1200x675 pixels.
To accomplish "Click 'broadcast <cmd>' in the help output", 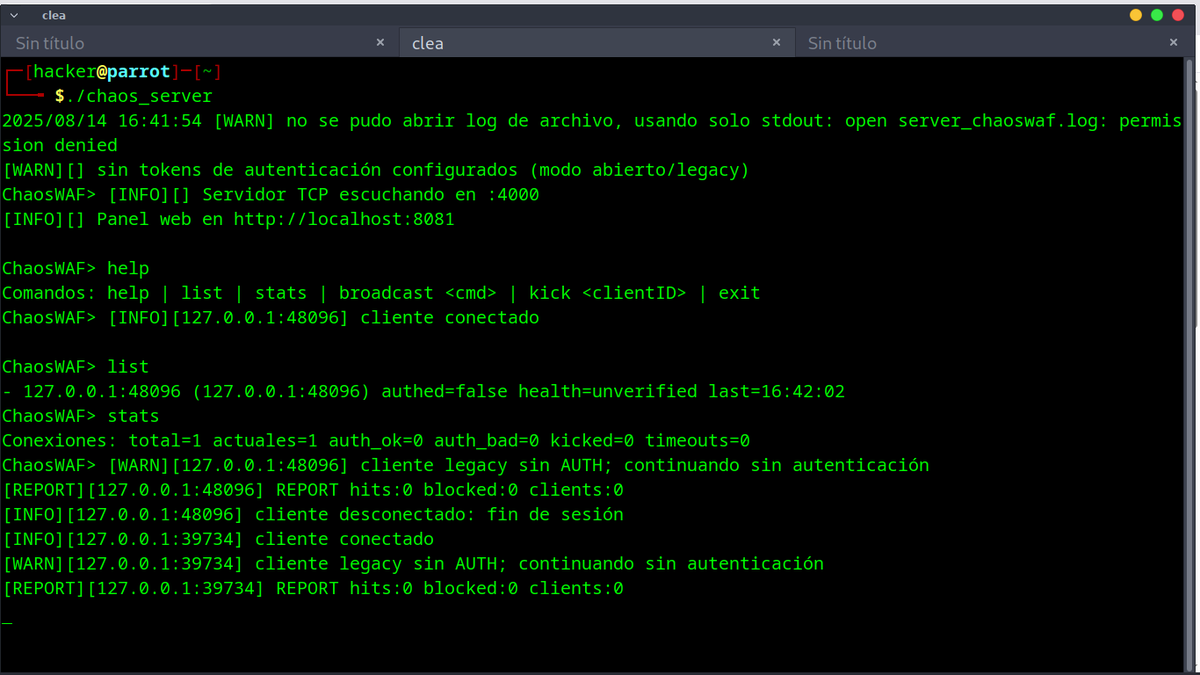I will click(418, 293).
